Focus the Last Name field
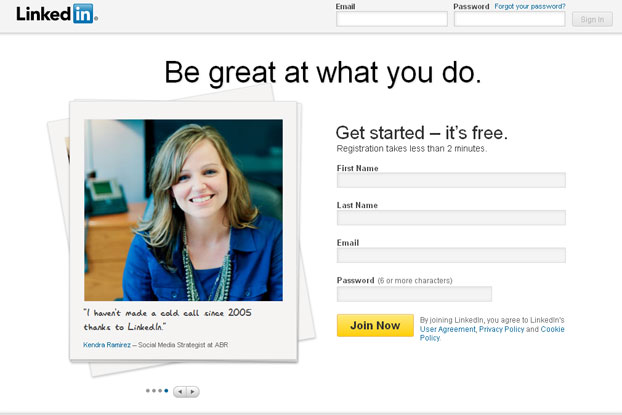622x415 pixels. 451,217
